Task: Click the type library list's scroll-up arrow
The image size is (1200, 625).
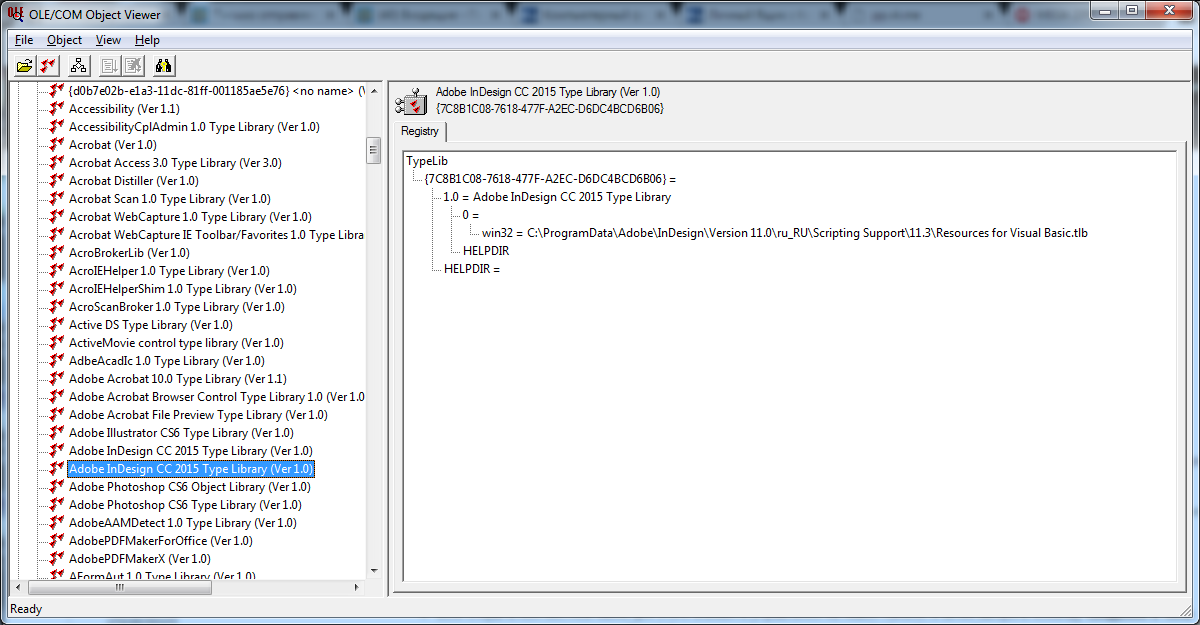Action: (374, 92)
